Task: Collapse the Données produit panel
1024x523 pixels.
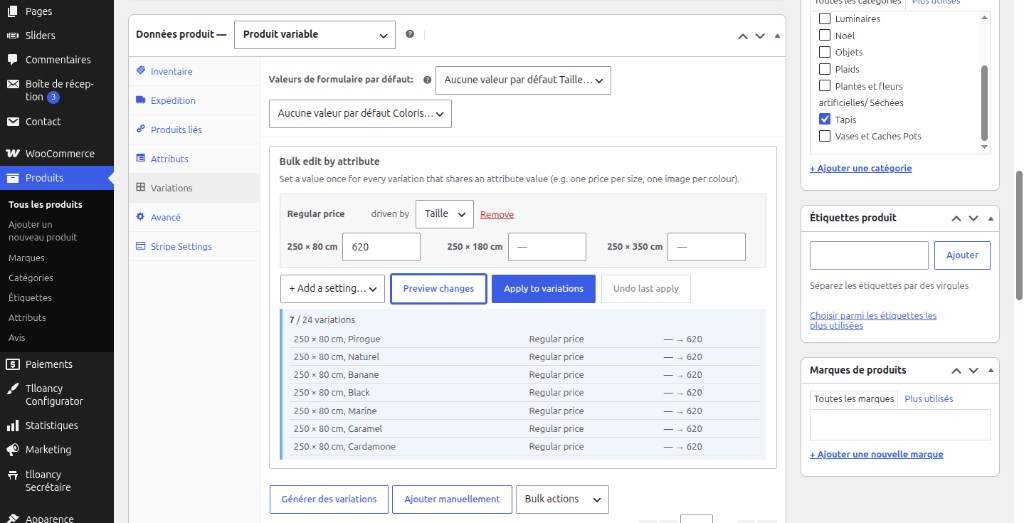Action: pyautogui.click(x=777, y=36)
